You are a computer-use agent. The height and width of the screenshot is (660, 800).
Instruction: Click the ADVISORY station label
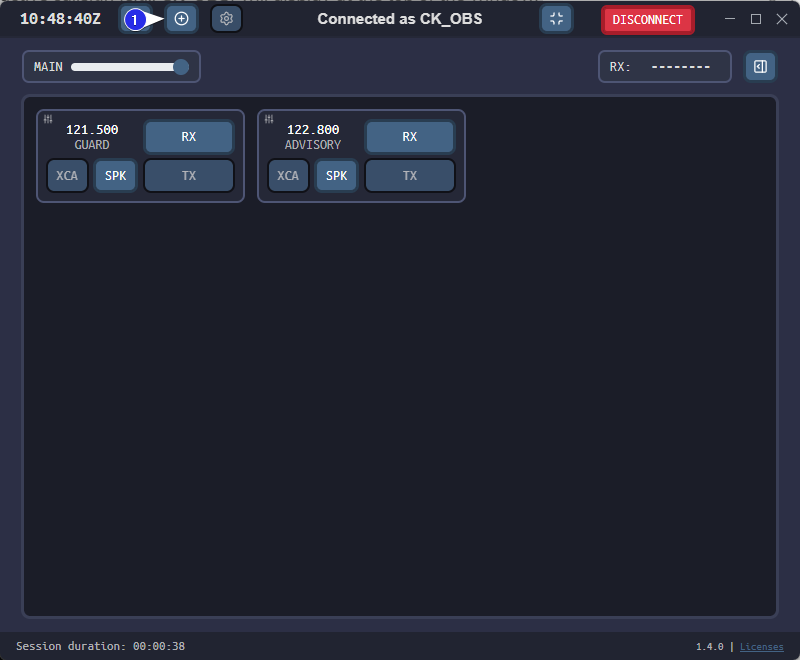point(313,145)
